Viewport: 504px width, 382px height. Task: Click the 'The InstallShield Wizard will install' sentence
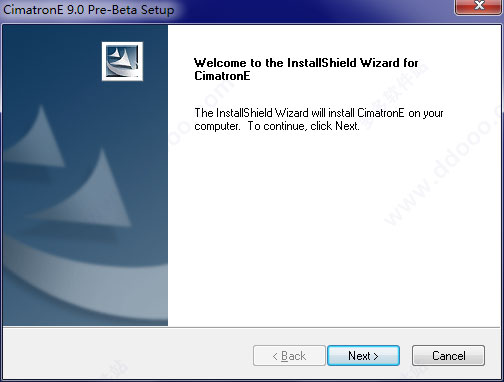275,113
